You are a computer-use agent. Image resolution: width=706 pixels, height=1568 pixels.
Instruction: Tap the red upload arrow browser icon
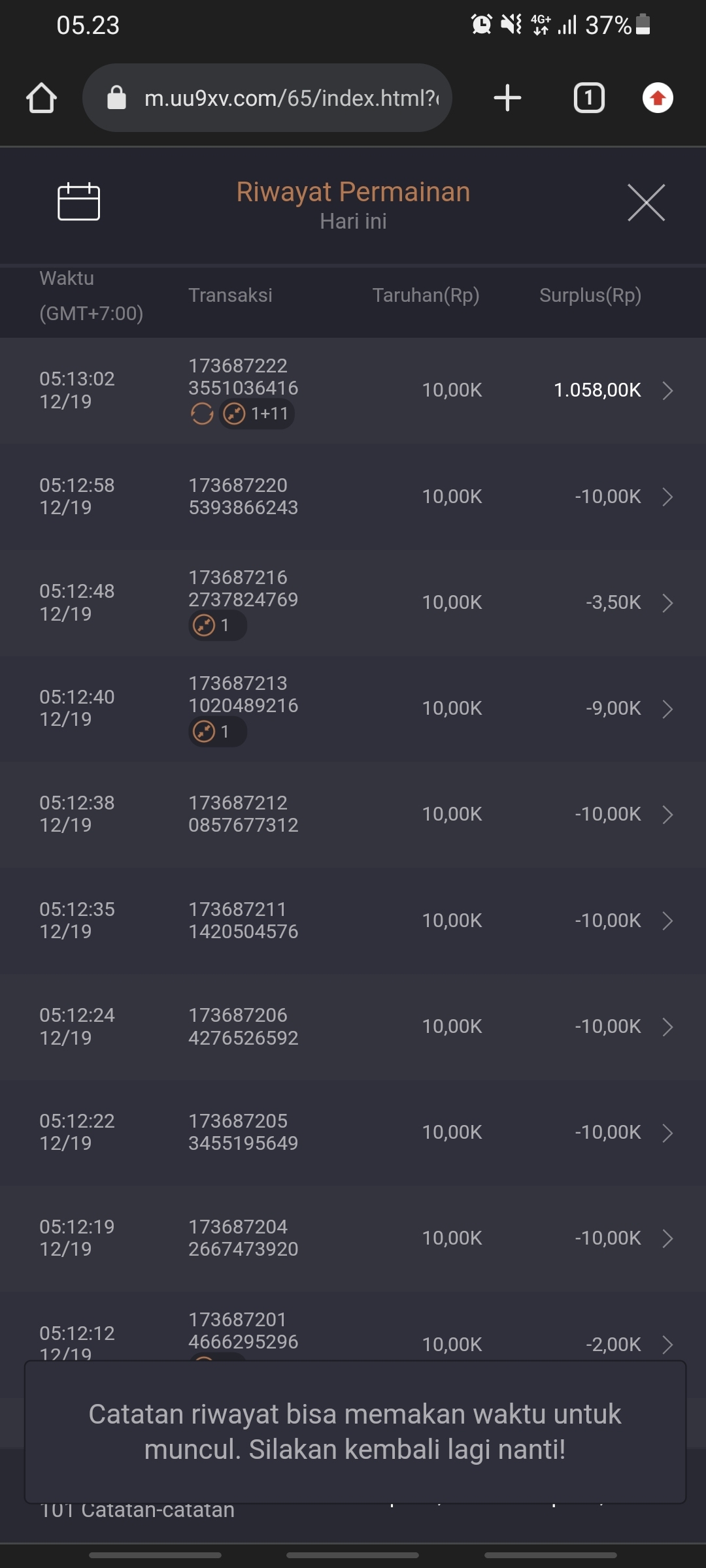[658, 98]
